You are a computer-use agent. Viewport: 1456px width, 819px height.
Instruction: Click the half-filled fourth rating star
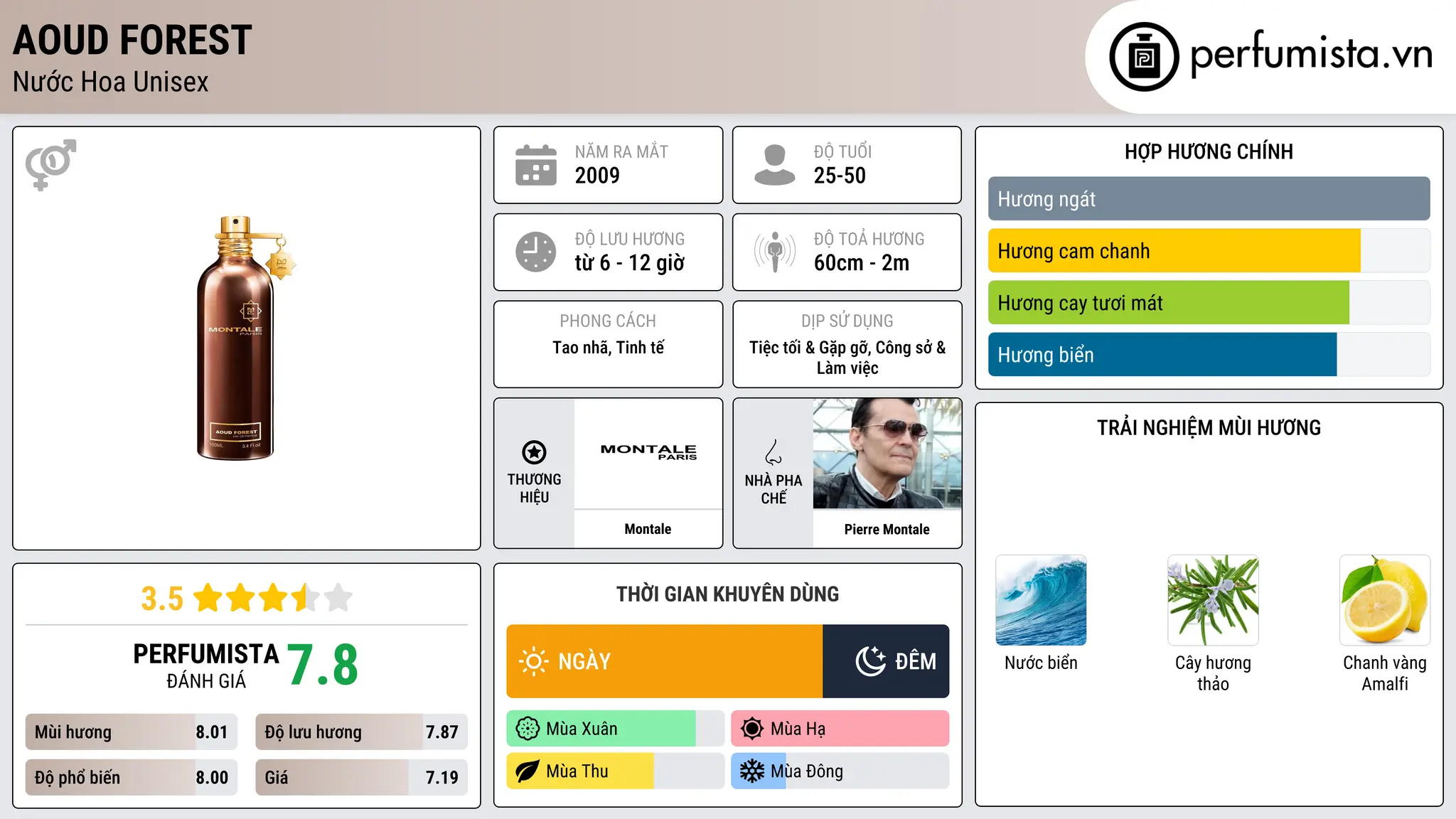(306, 598)
